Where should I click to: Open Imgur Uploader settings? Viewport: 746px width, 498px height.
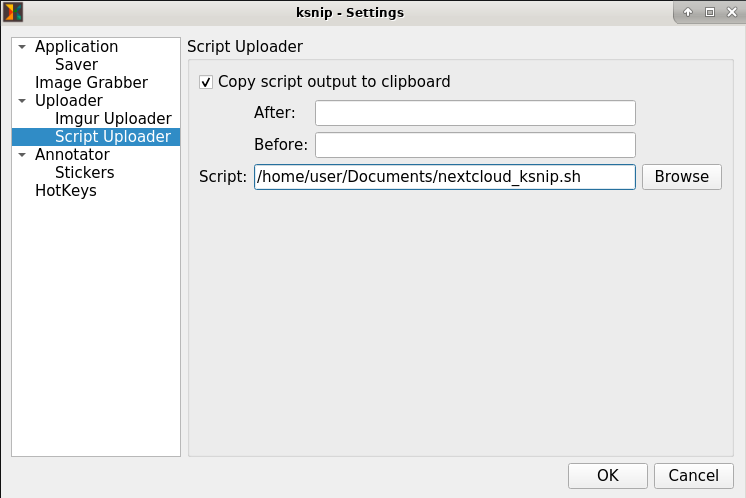[113, 118]
